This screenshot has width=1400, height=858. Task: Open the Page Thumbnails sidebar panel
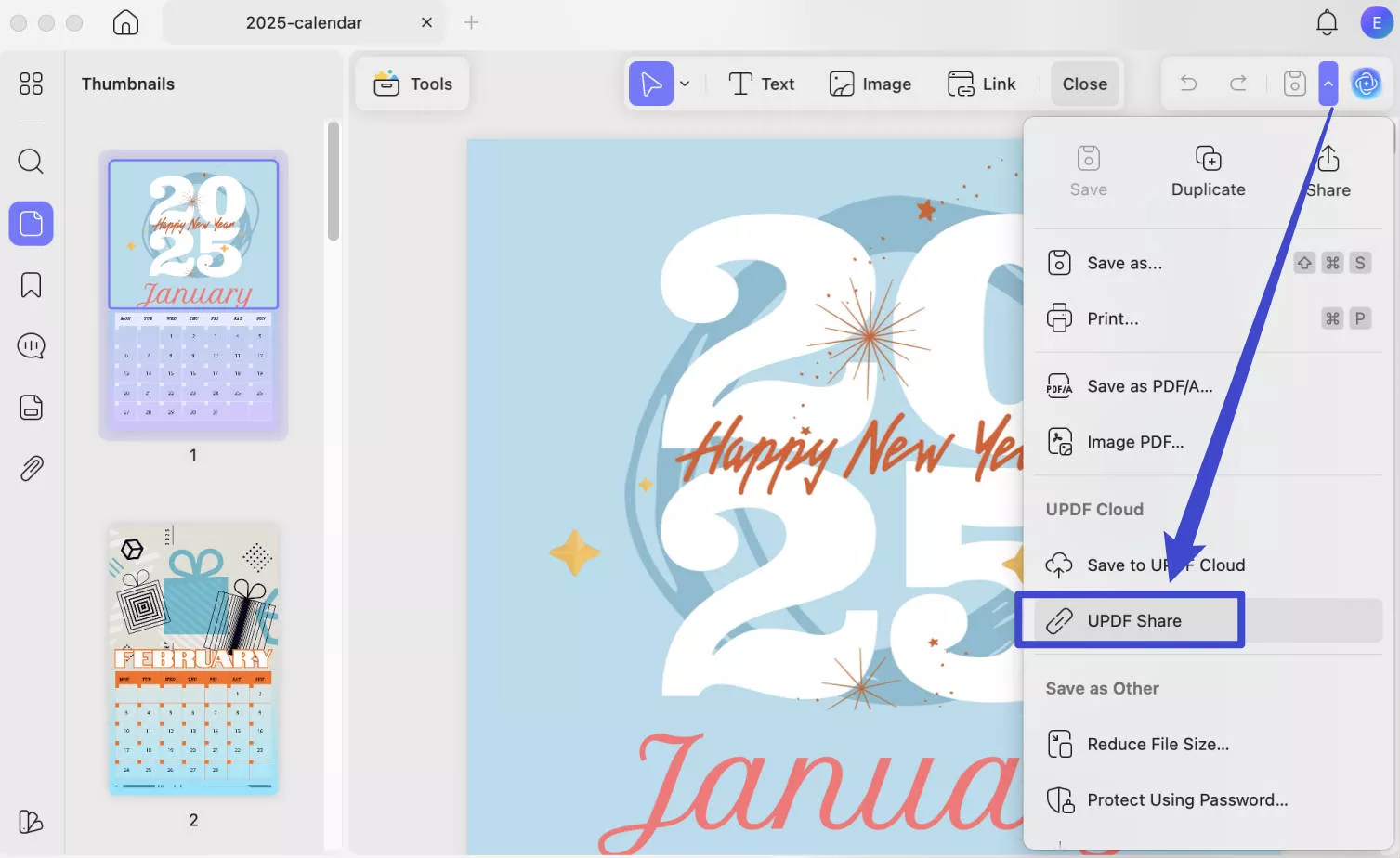point(31,223)
